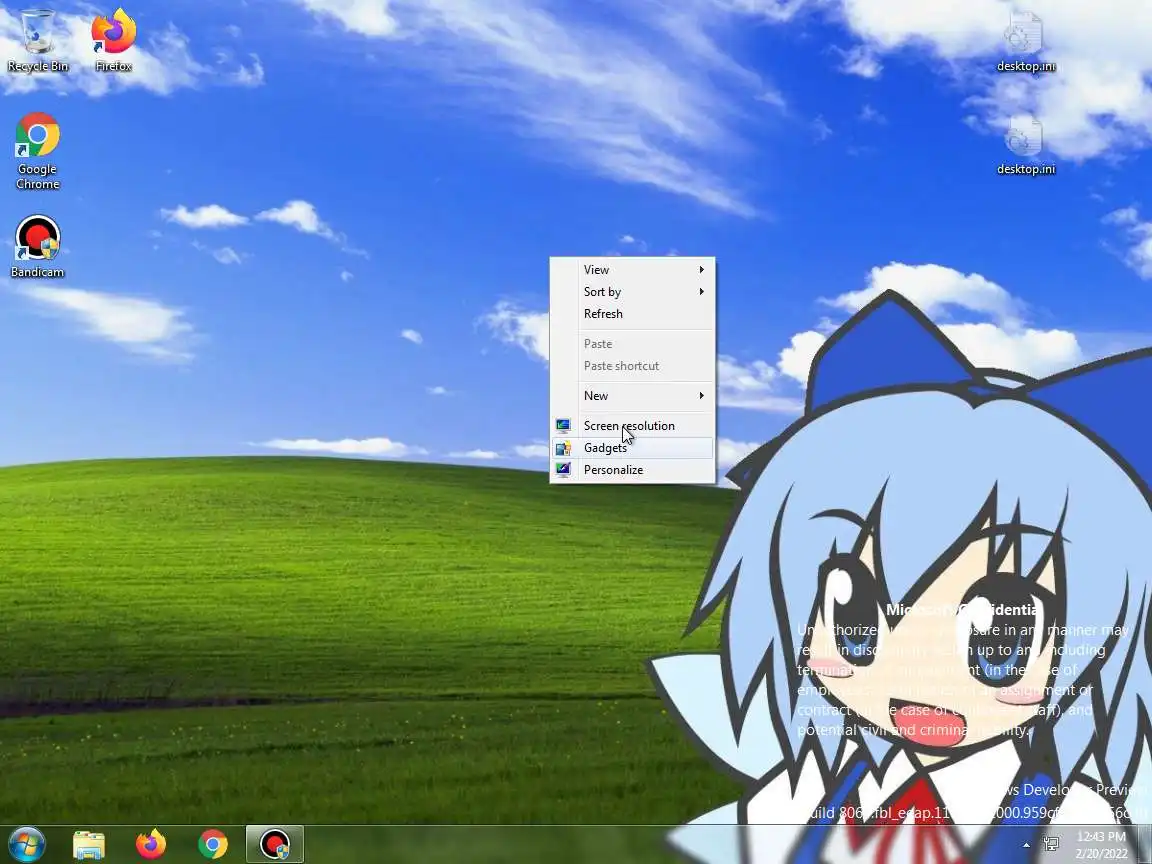1152x864 pixels.
Task: Open the Recycle Bin desktop icon
Action: click(x=37, y=40)
